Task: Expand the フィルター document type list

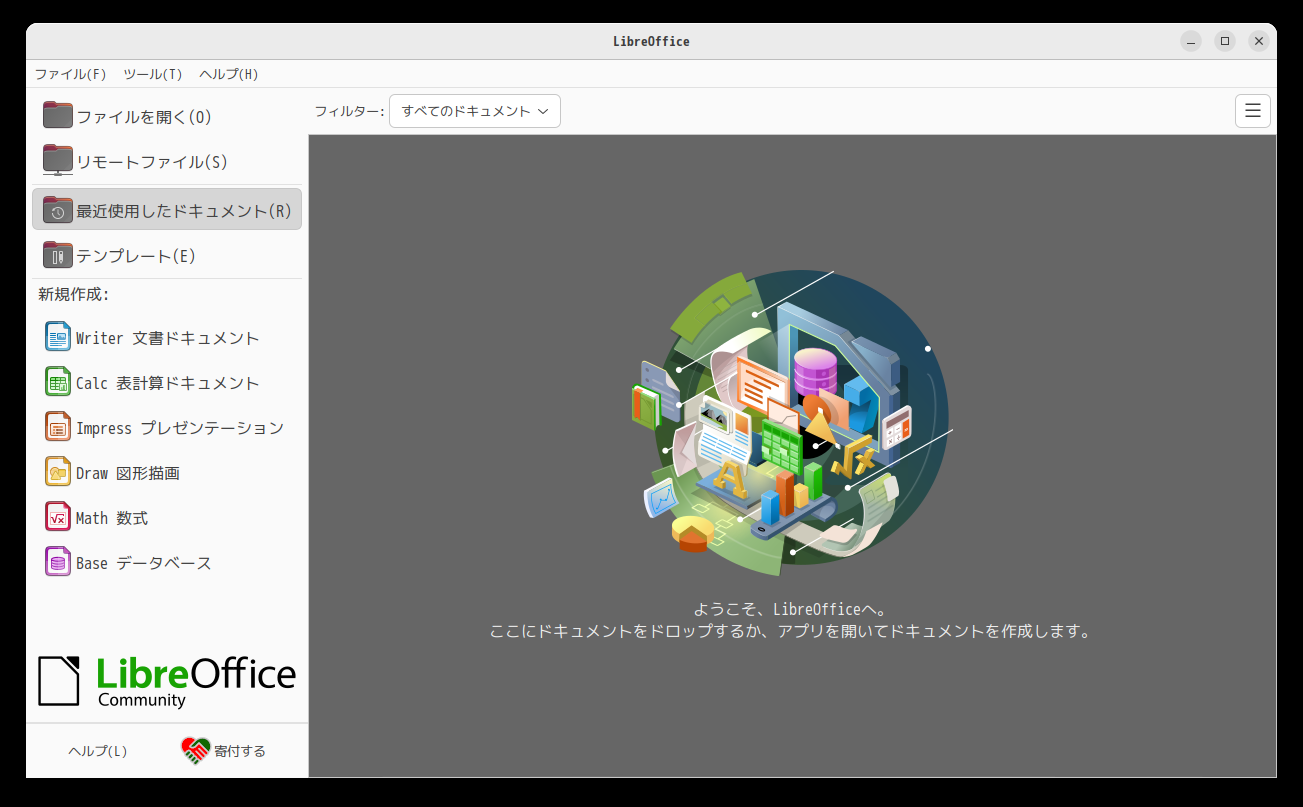Action: (x=474, y=111)
